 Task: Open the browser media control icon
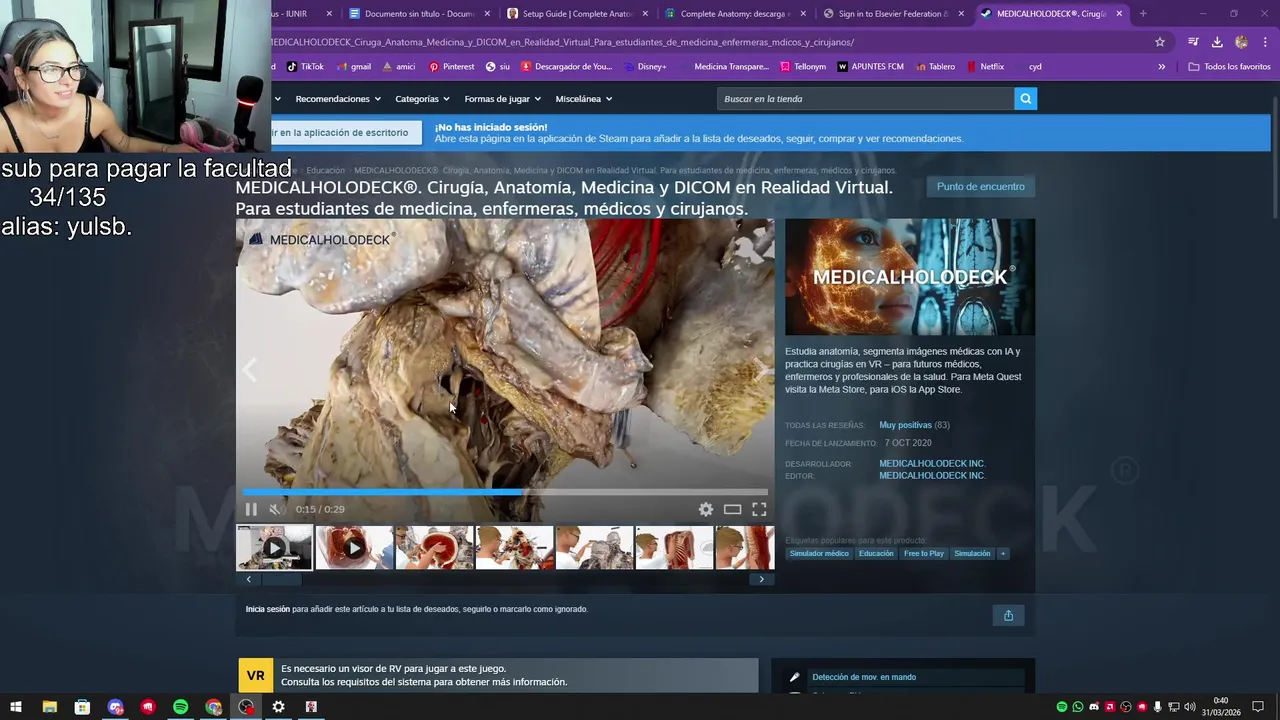[x=1193, y=42]
